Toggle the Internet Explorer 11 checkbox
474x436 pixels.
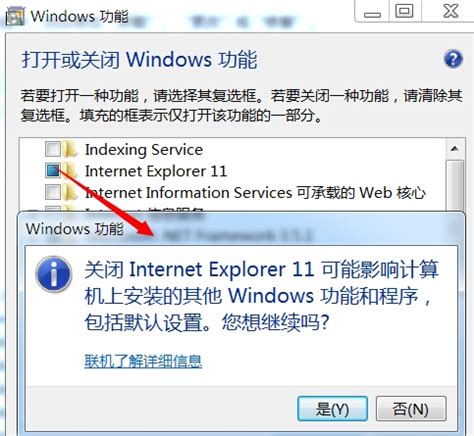[53, 170]
